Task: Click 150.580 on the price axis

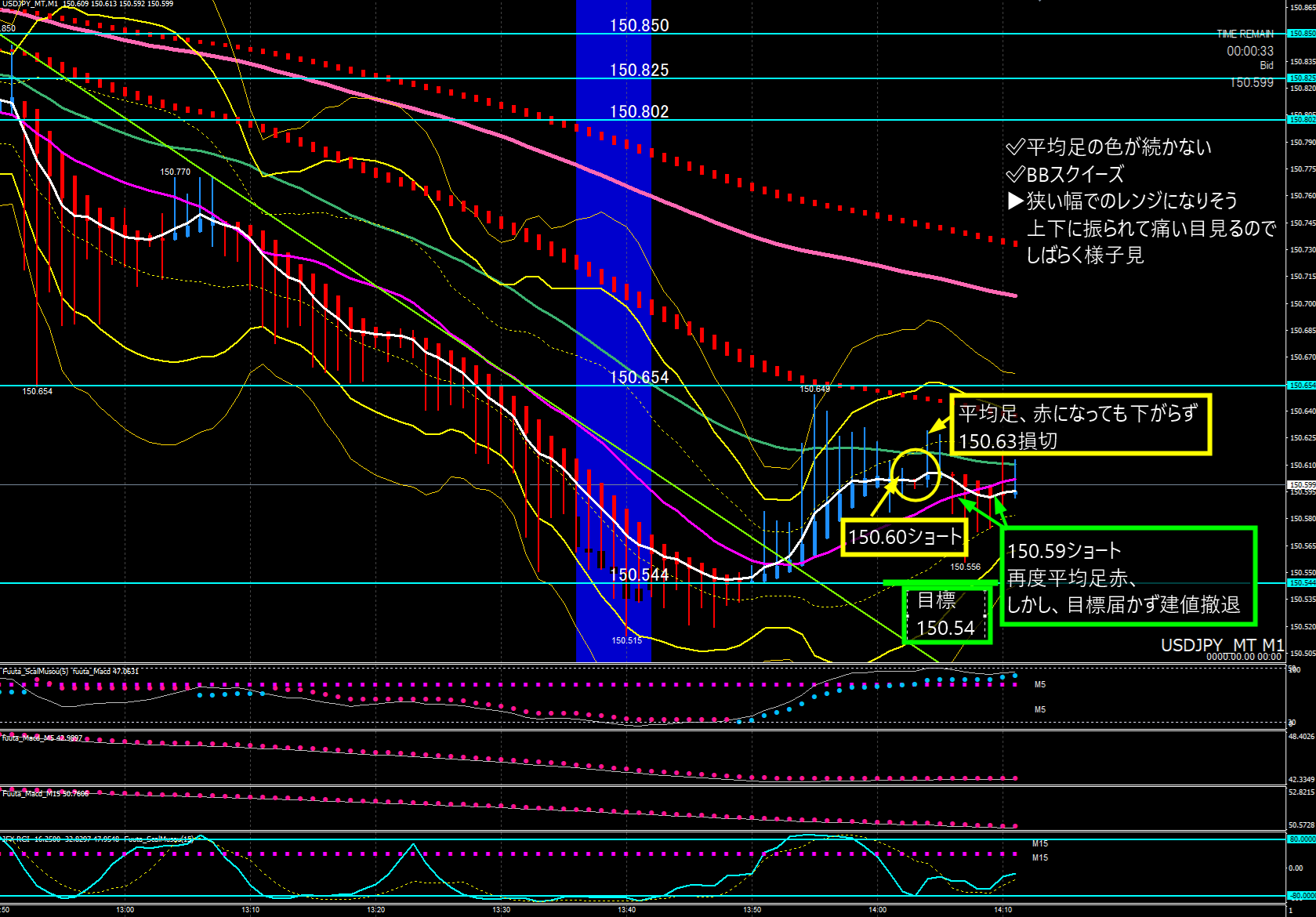Action: 1303,519
